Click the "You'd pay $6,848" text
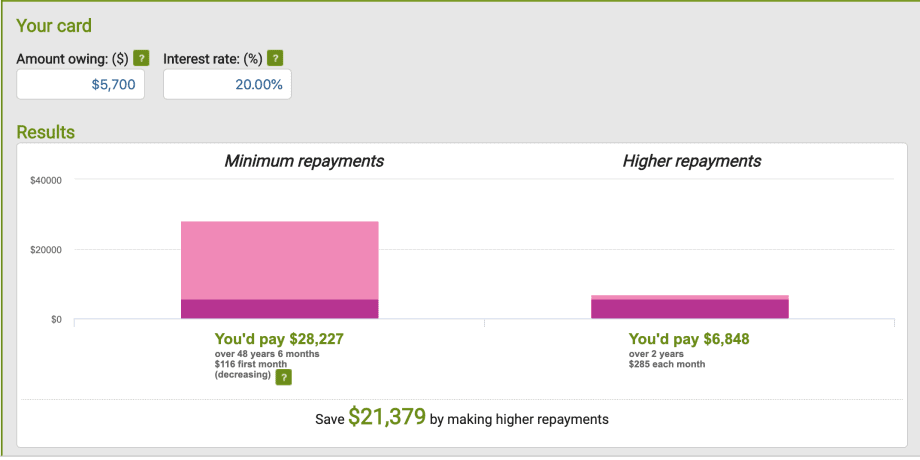The height and width of the screenshot is (460, 920). (689, 339)
